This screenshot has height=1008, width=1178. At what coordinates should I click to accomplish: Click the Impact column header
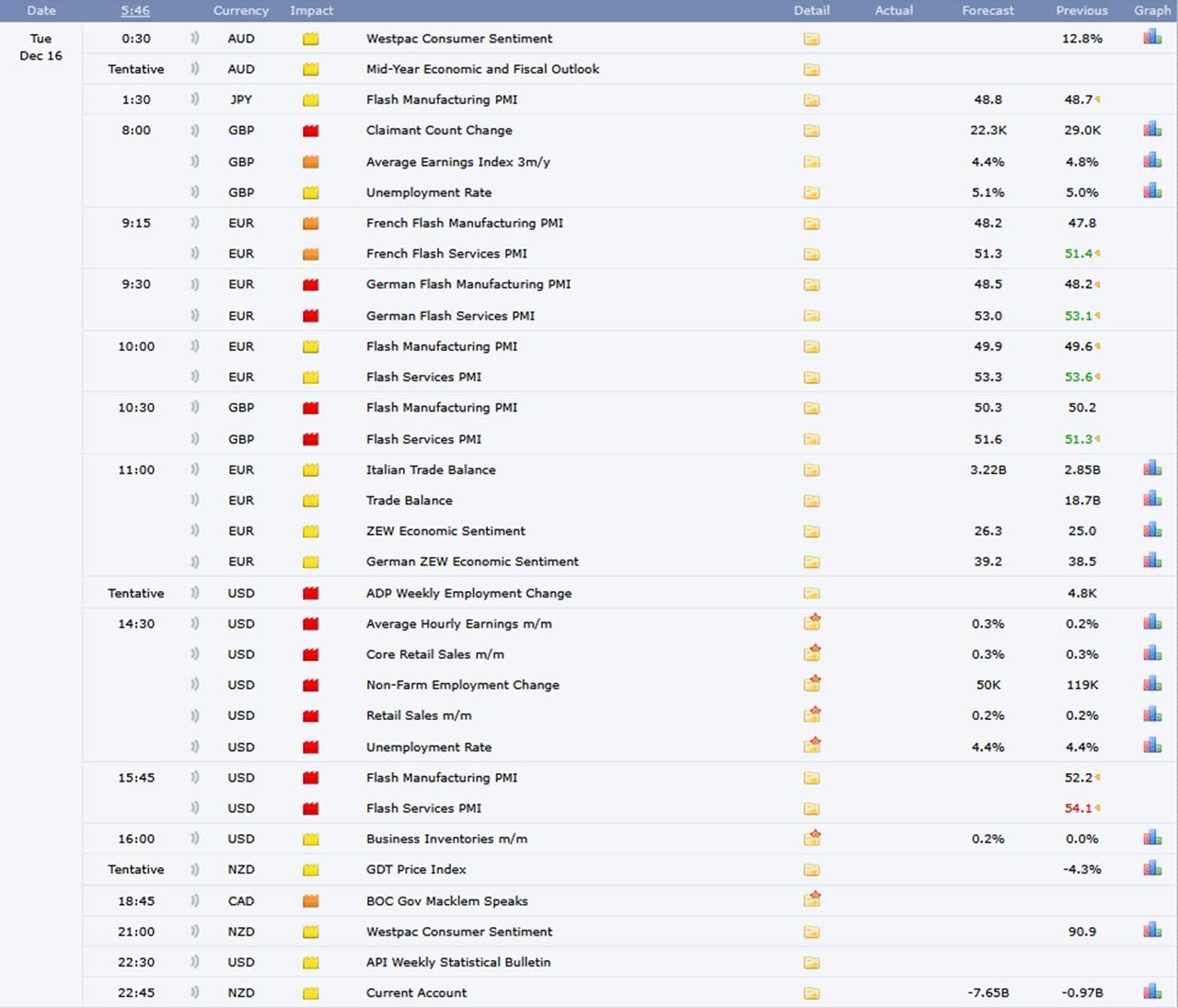(311, 11)
